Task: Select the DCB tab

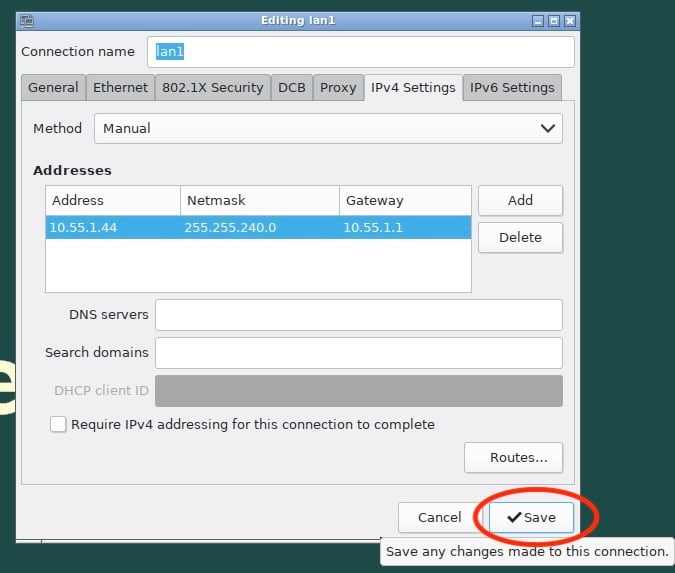Action: (x=291, y=88)
